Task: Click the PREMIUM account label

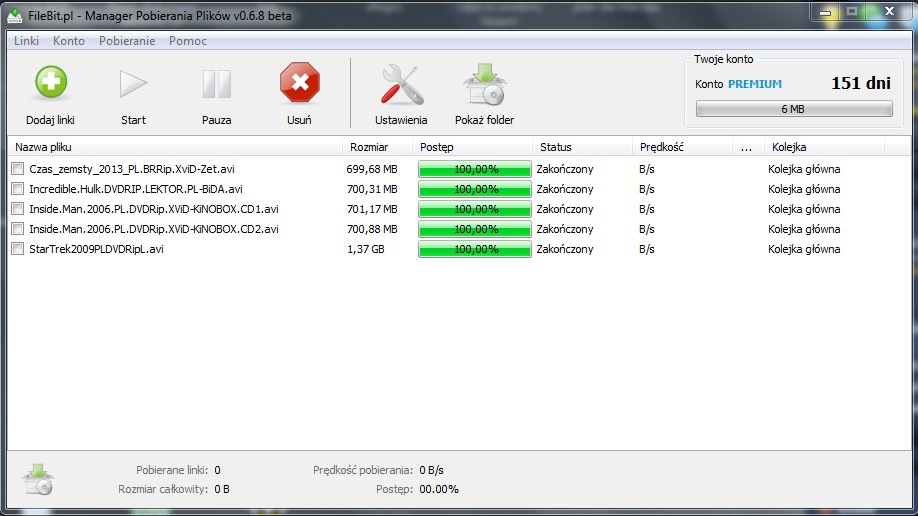Action: (755, 84)
